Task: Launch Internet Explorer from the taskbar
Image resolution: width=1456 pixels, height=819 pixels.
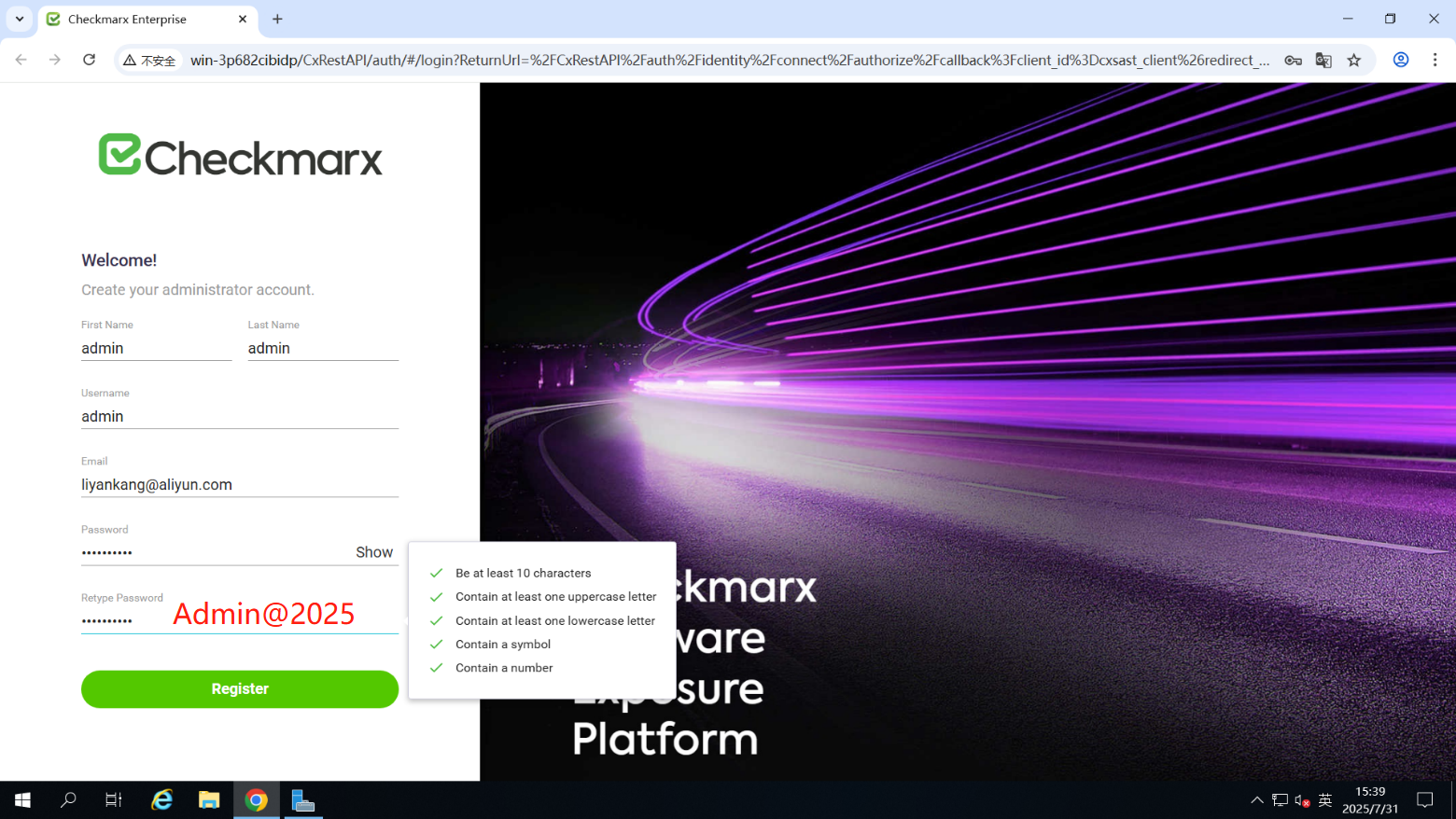Action: click(x=162, y=800)
